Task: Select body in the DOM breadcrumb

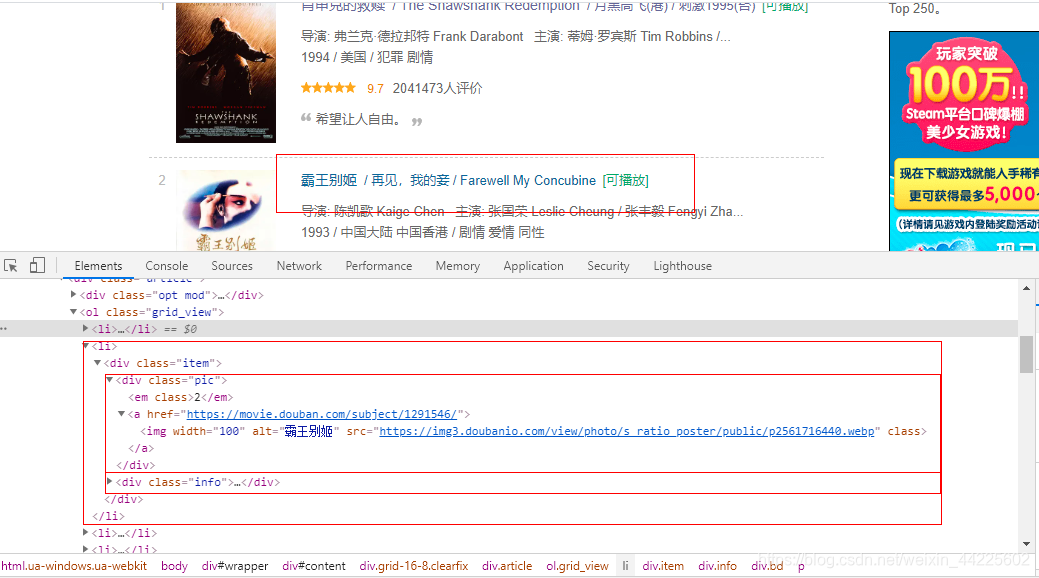Action: [x=174, y=566]
